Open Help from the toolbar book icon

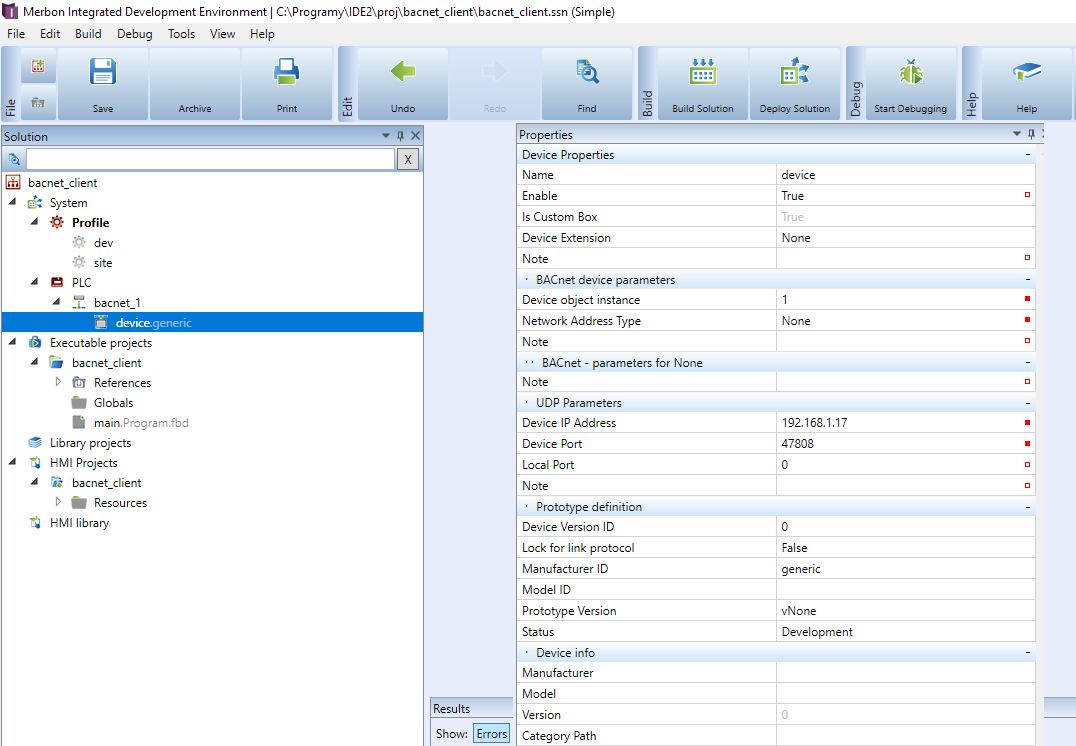(x=1026, y=74)
